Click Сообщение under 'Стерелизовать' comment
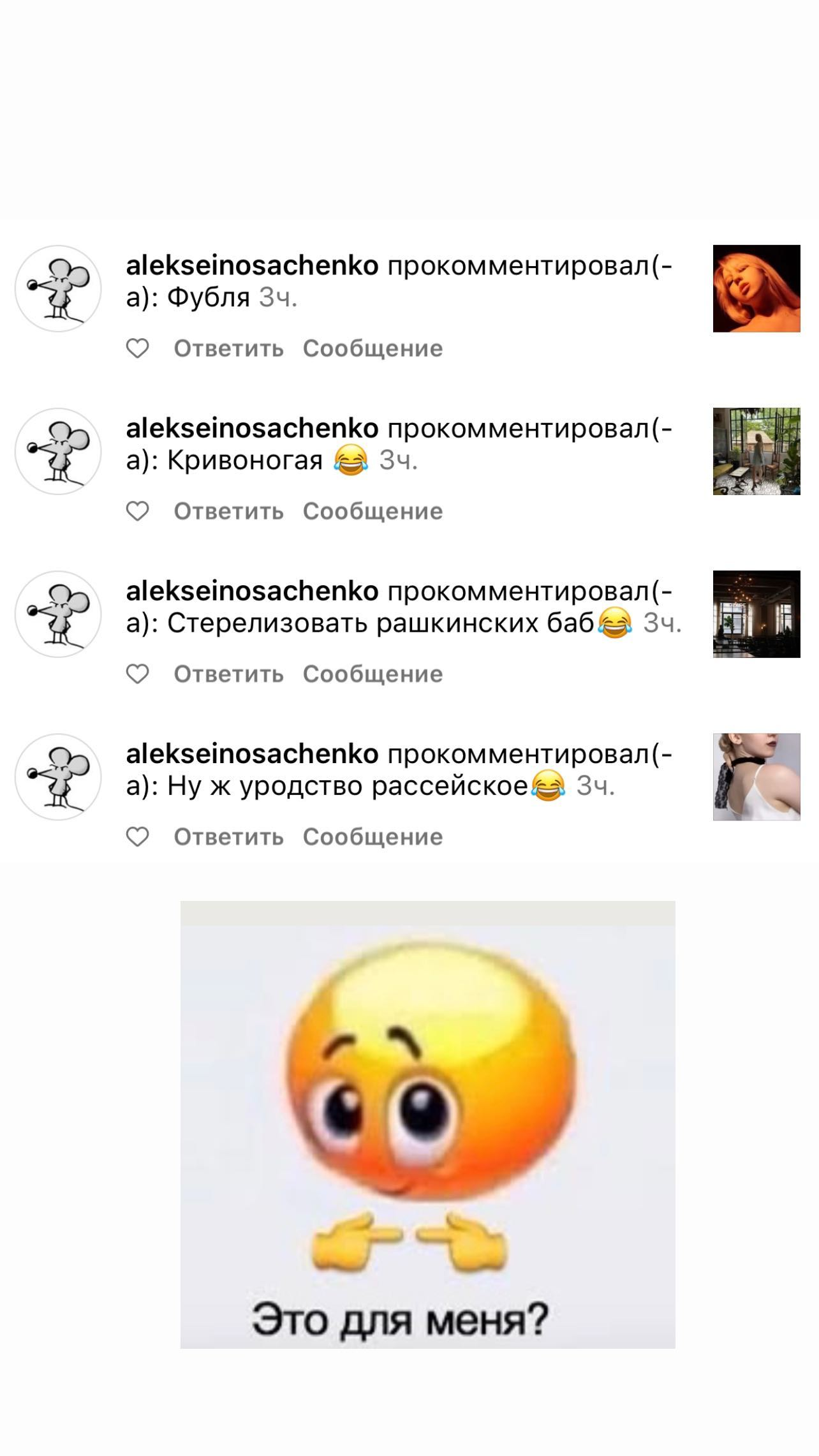The height and width of the screenshot is (1456, 819). (373, 674)
